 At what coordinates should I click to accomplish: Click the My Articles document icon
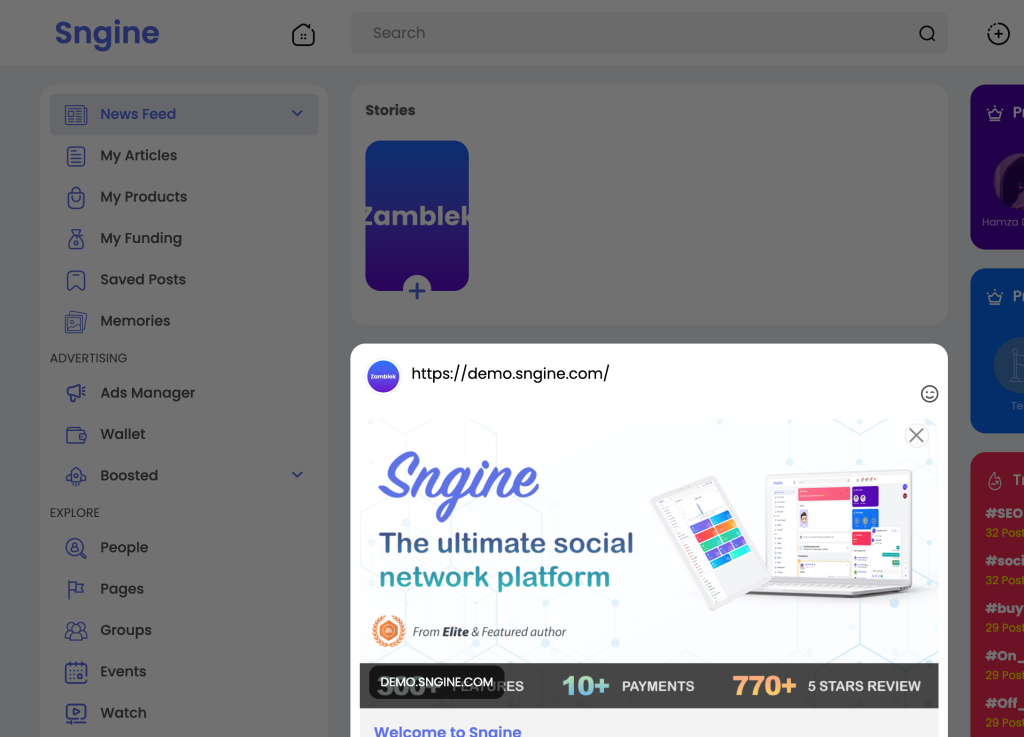(x=76, y=156)
